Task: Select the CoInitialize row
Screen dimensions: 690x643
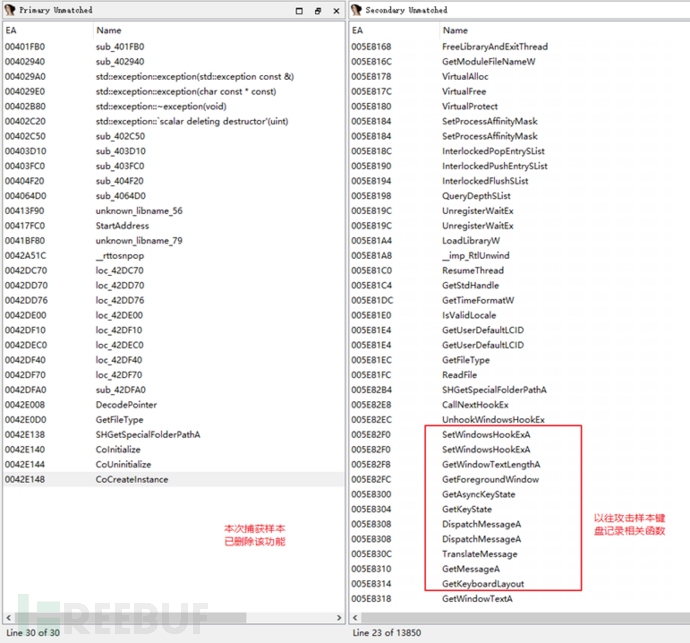Action: tap(173, 450)
